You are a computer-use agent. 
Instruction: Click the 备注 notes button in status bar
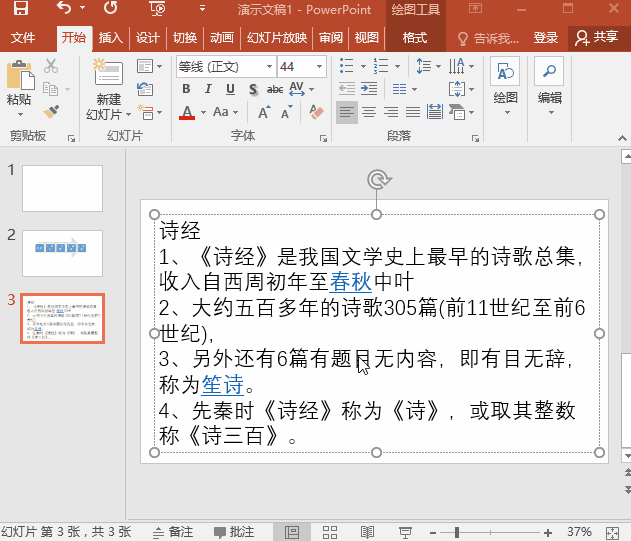[172, 531]
